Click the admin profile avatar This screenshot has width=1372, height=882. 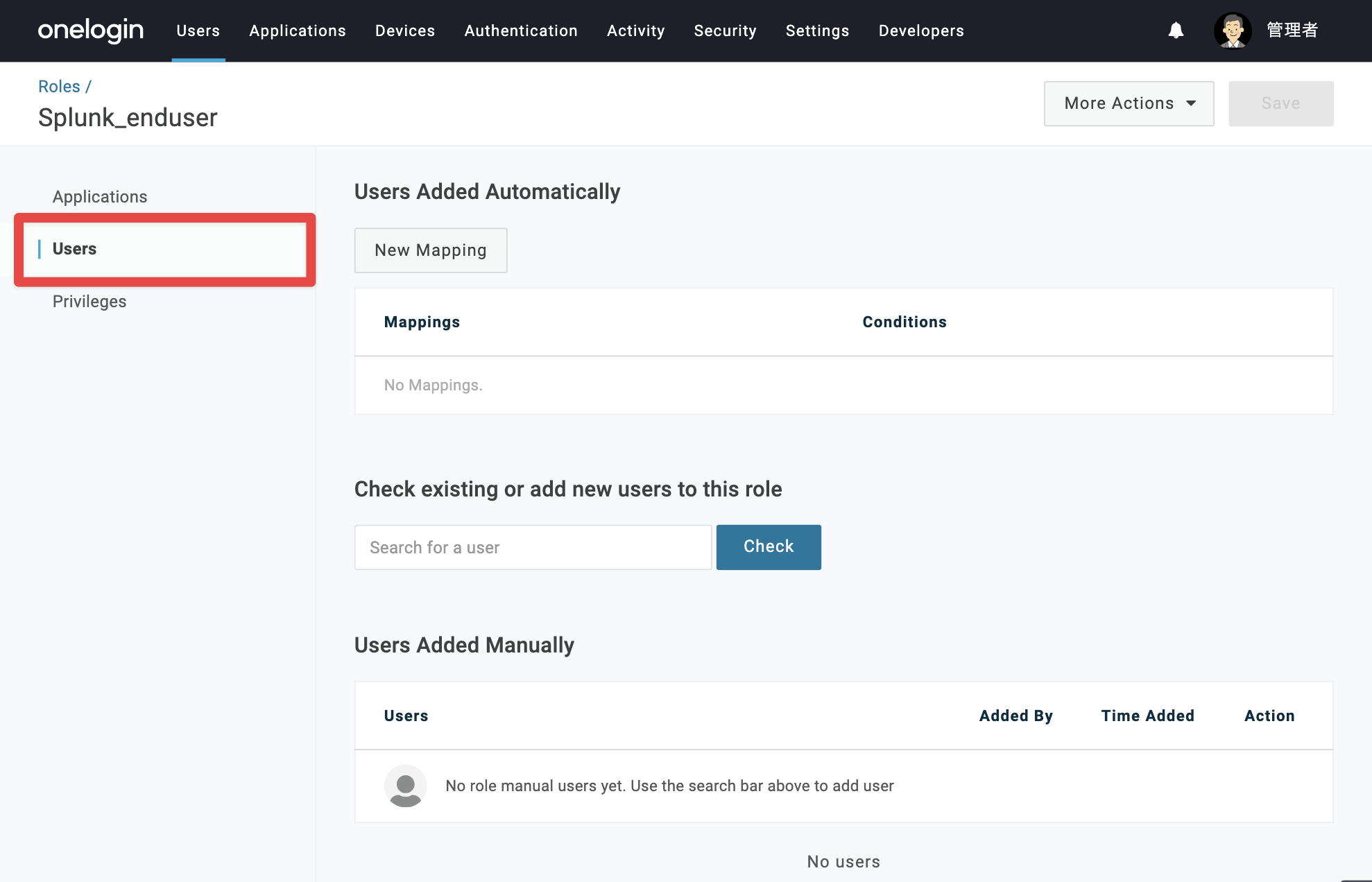(x=1233, y=31)
